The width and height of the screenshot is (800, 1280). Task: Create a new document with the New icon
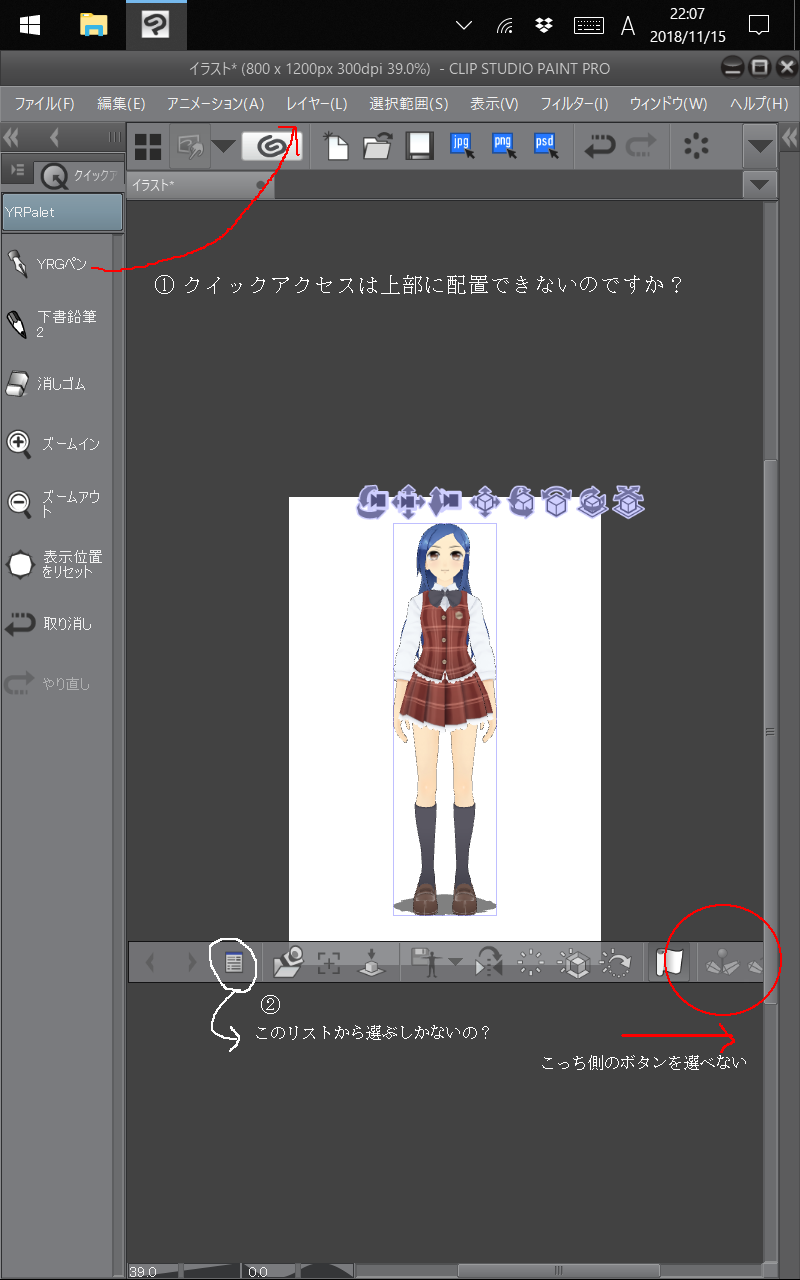(337, 147)
